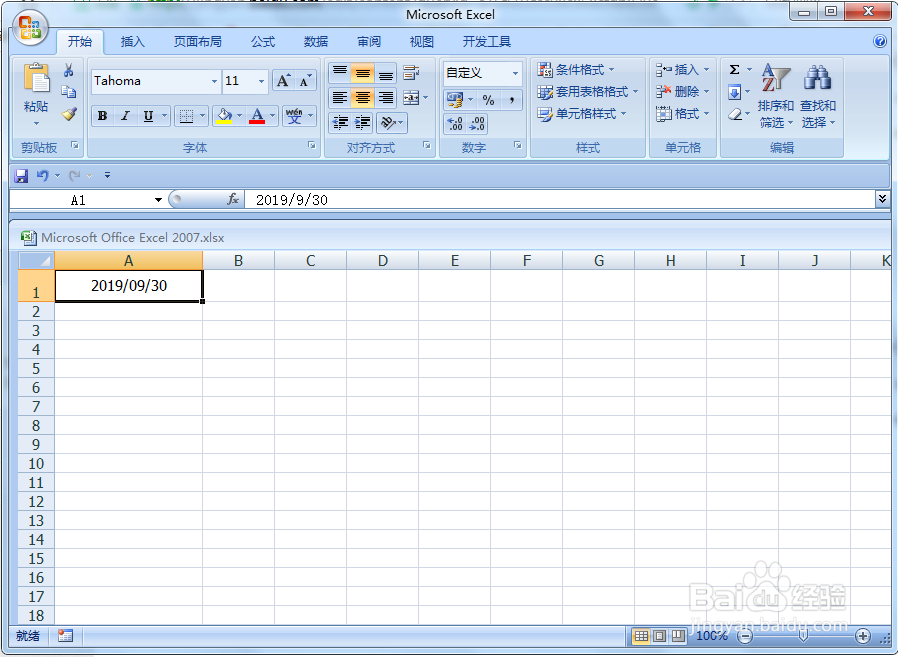Screen dimensions: 898x657
Task: Align text left
Action: 340,98
